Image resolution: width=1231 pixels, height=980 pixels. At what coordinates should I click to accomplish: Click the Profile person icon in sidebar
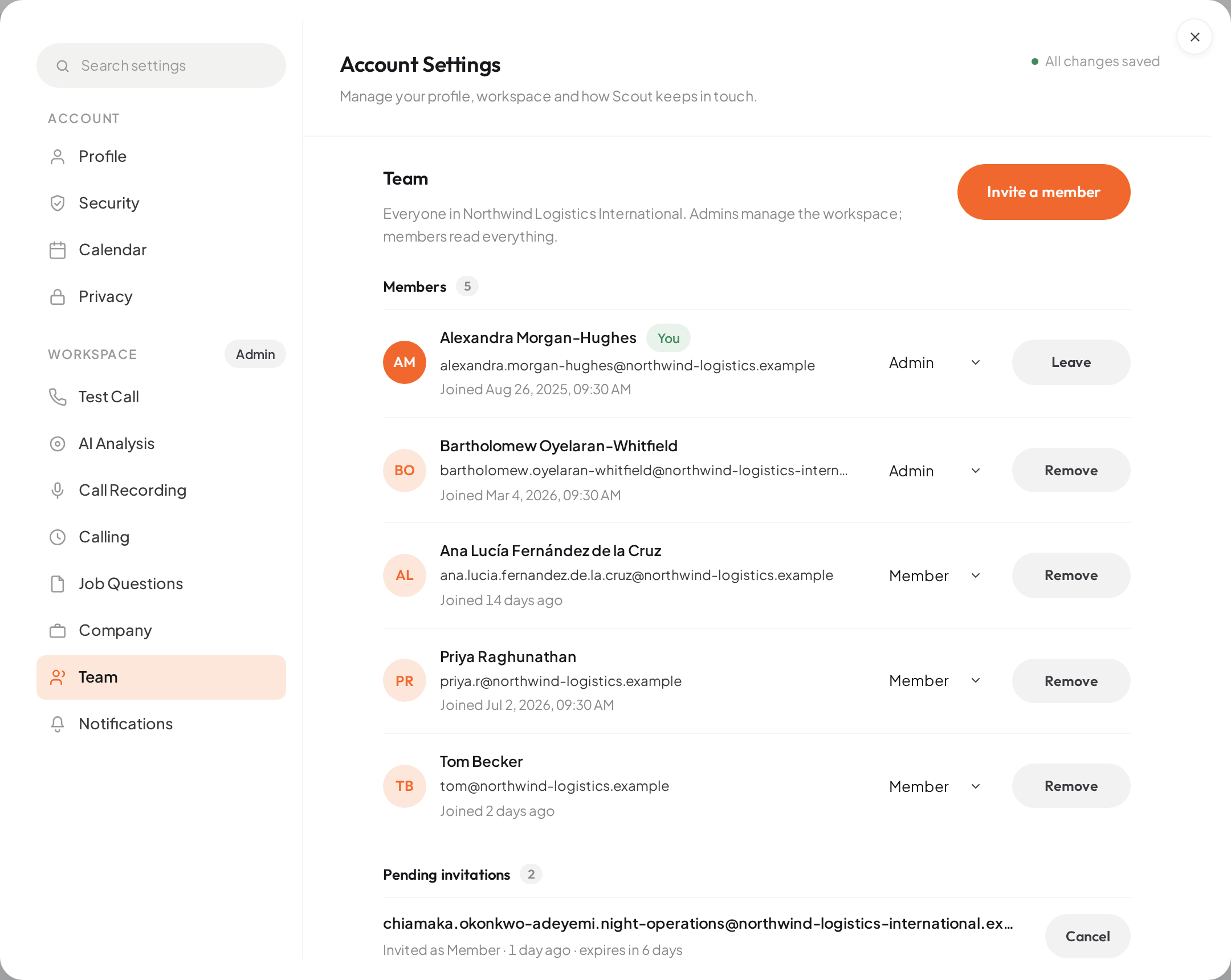pyautogui.click(x=58, y=156)
